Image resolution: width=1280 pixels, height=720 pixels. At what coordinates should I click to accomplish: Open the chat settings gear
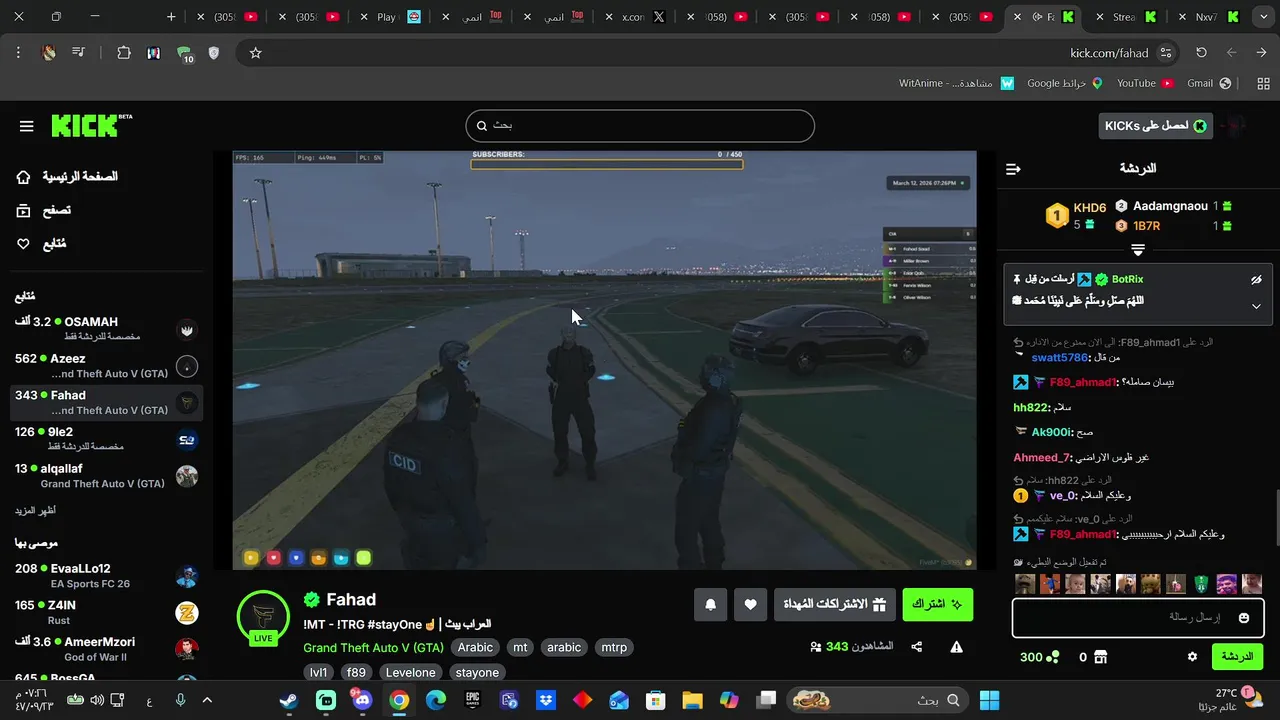pos(1192,657)
